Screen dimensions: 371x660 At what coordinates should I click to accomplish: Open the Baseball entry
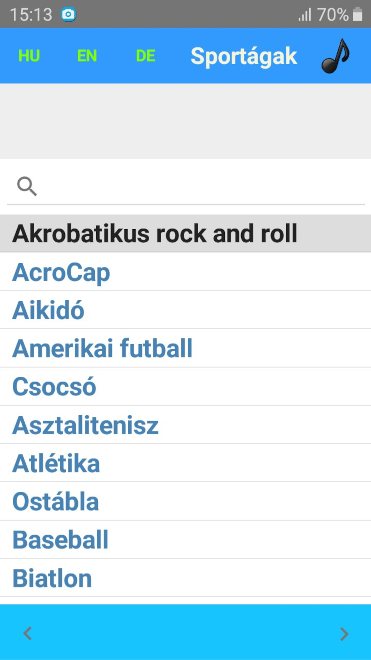tap(185, 540)
